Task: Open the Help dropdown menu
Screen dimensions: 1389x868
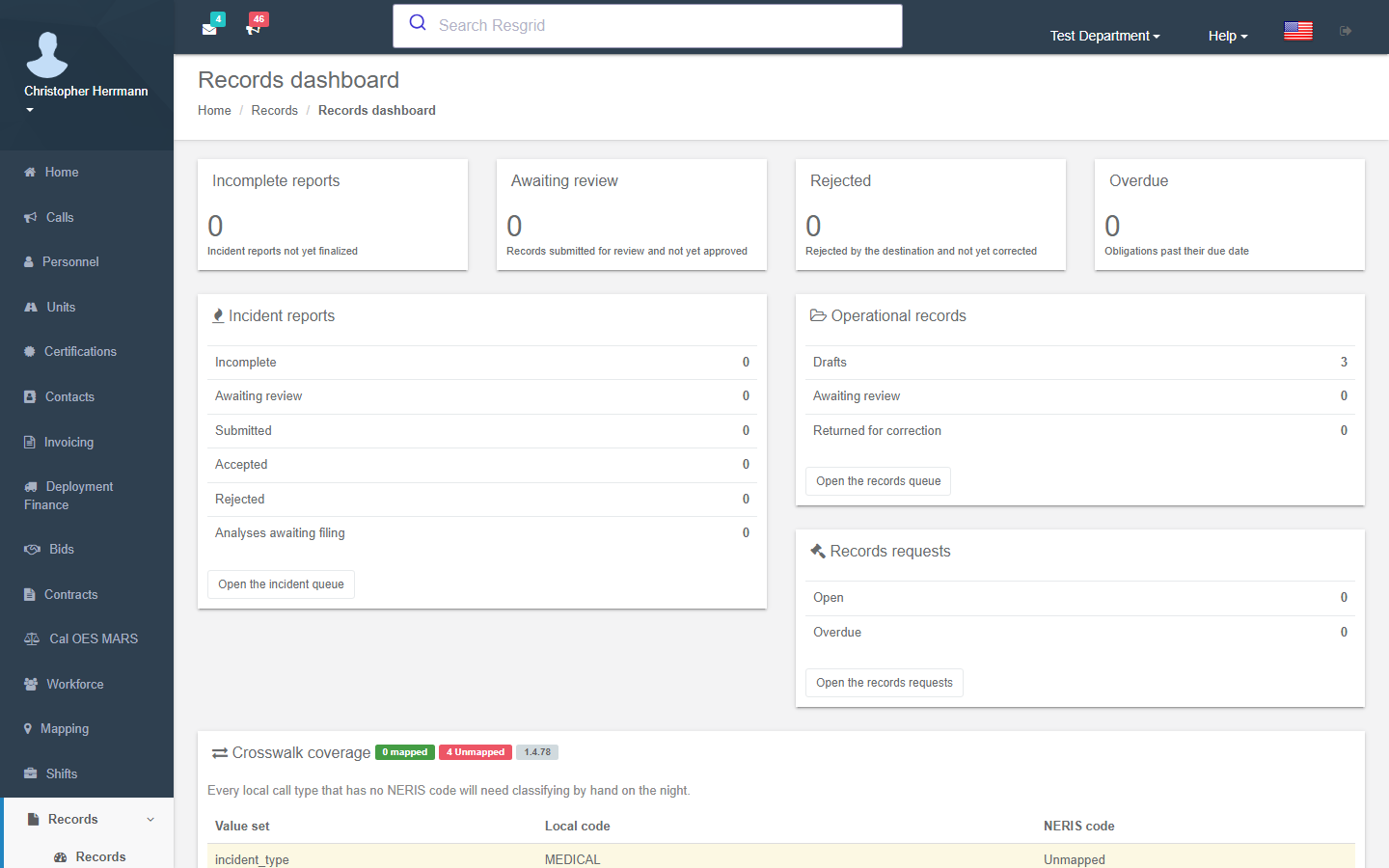Action: (1228, 36)
